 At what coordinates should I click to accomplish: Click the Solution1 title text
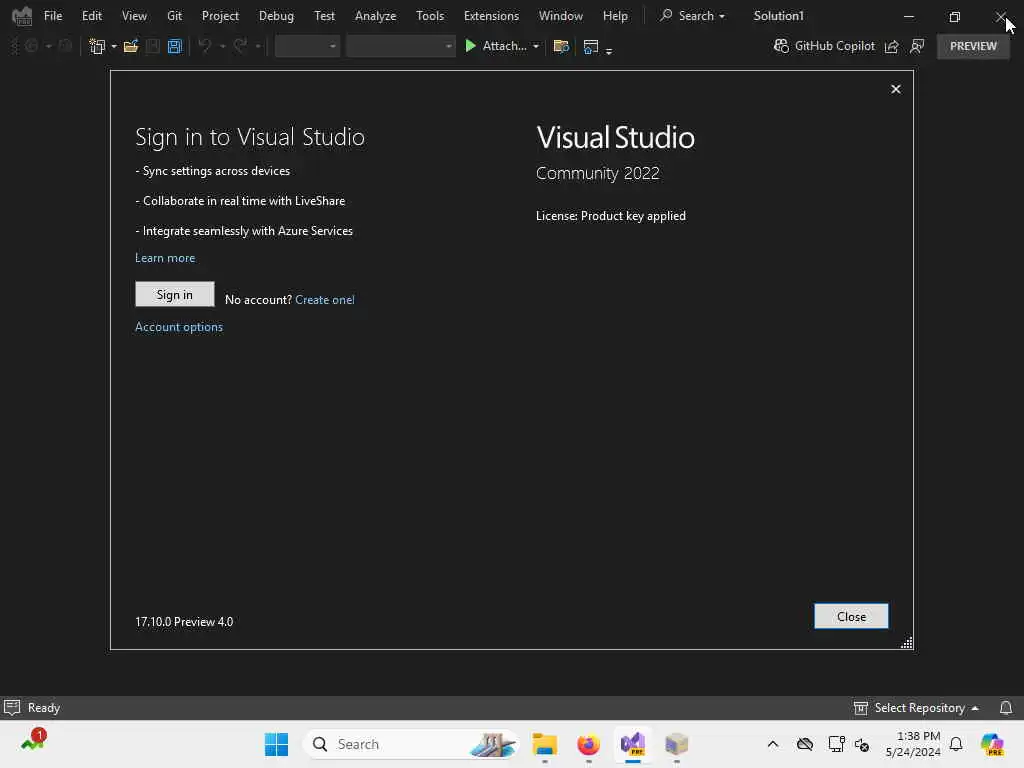click(778, 16)
